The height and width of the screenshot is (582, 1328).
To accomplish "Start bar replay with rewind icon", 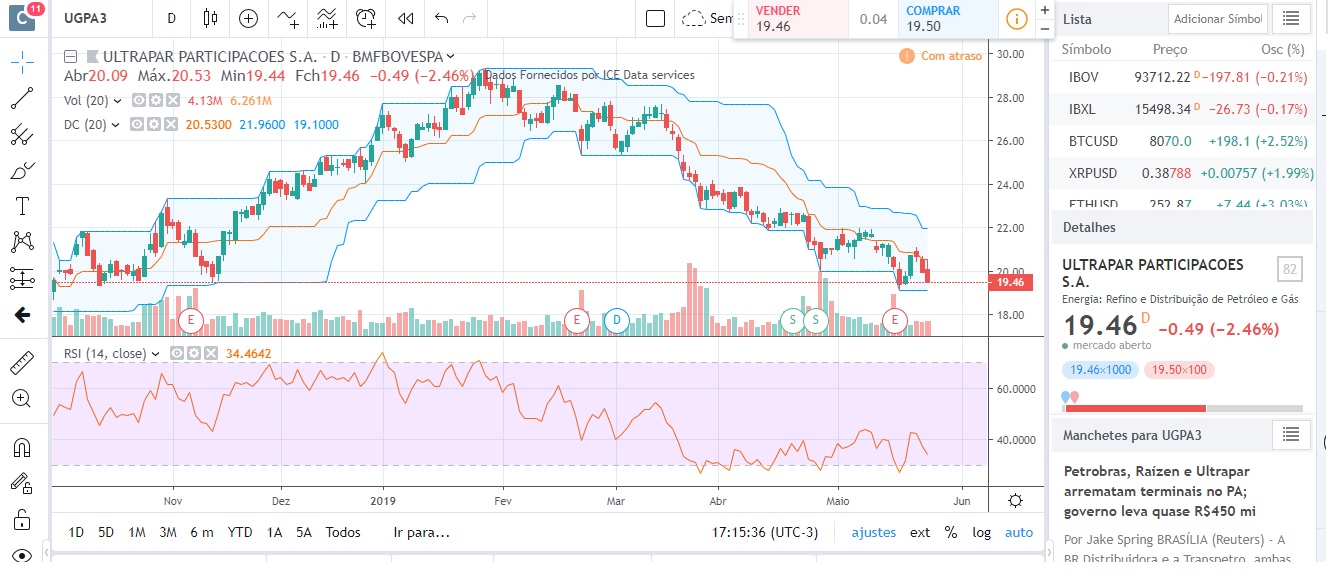I will coord(405,18).
